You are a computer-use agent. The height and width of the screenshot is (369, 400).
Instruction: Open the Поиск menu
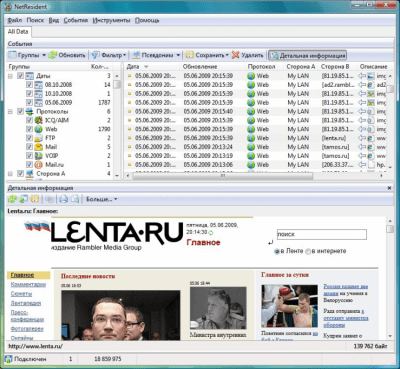click(x=35, y=20)
